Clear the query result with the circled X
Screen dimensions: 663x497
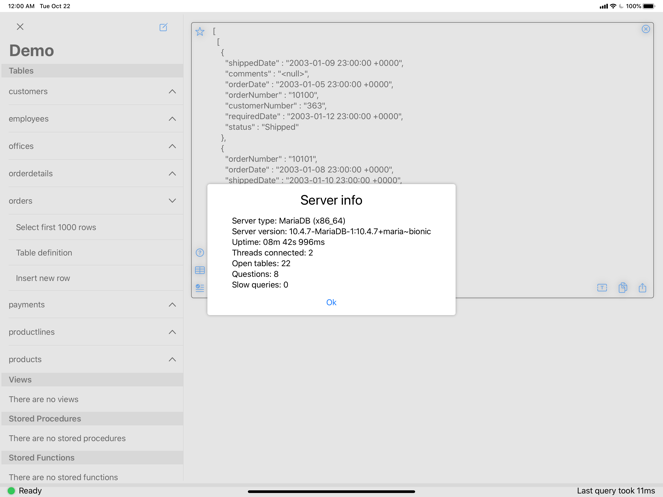pos(646,29)
